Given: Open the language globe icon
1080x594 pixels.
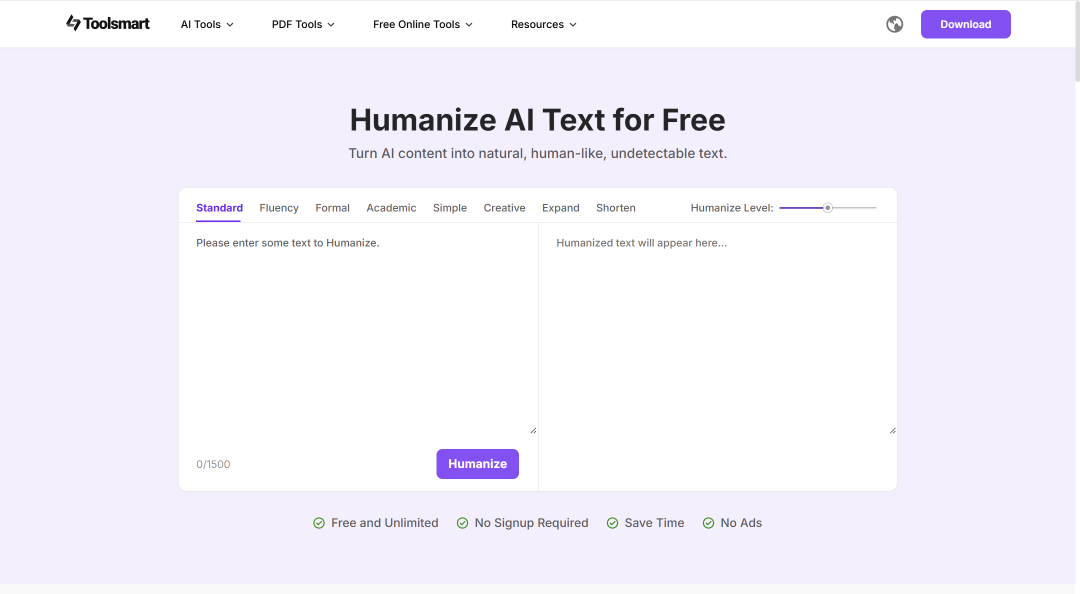Looking at the screenshot, I should pyautogui.click(x=894, y=24).
